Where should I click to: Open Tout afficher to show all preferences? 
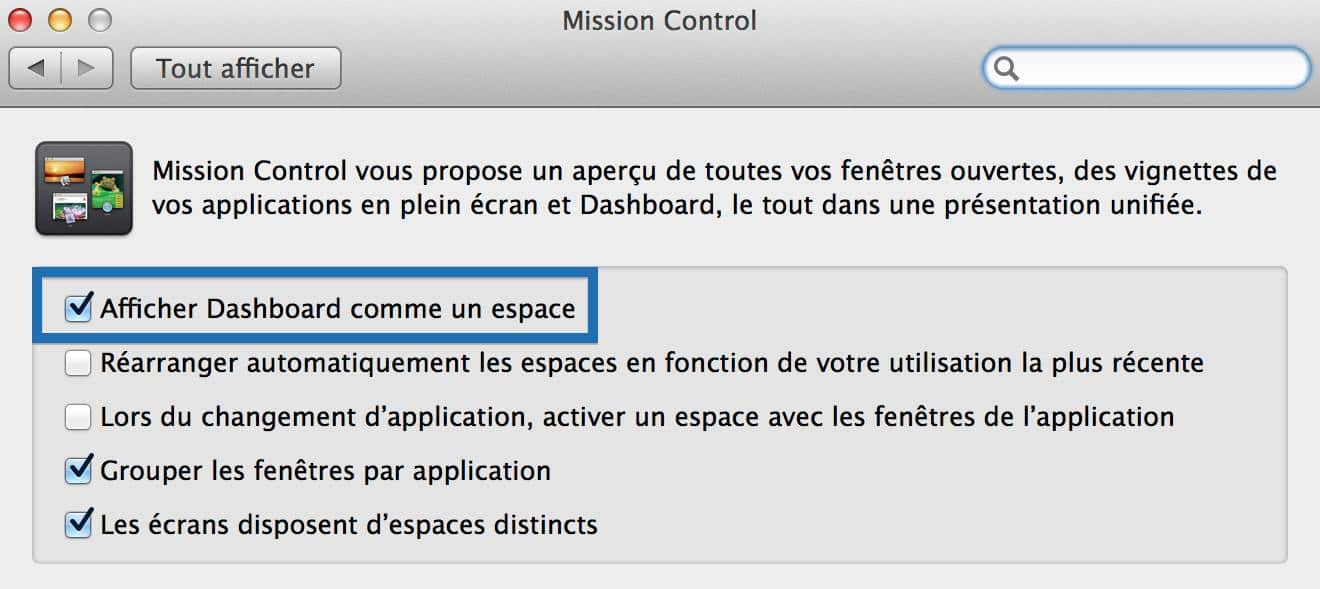point(236,68)
